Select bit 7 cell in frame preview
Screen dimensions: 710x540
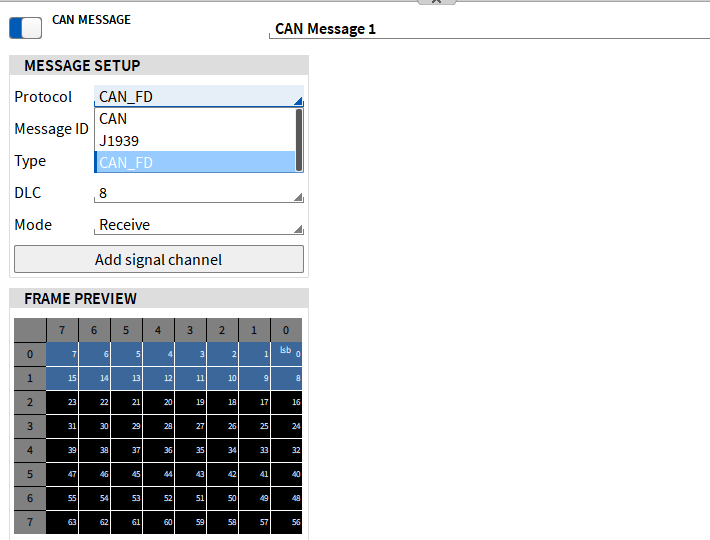pos(62,354)
